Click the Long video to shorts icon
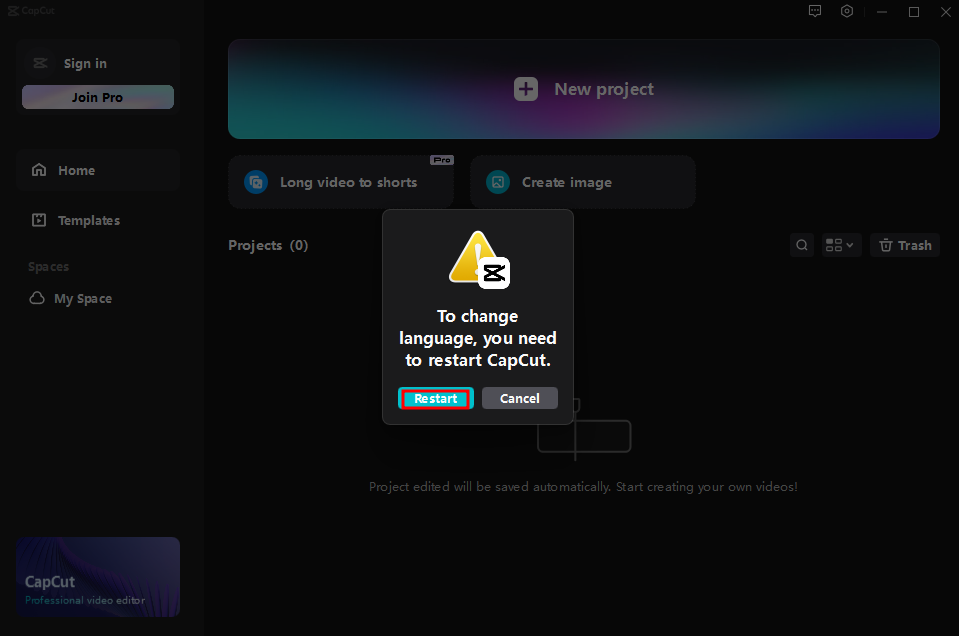Viewport: 959px width, 636px height. [256, 182]
